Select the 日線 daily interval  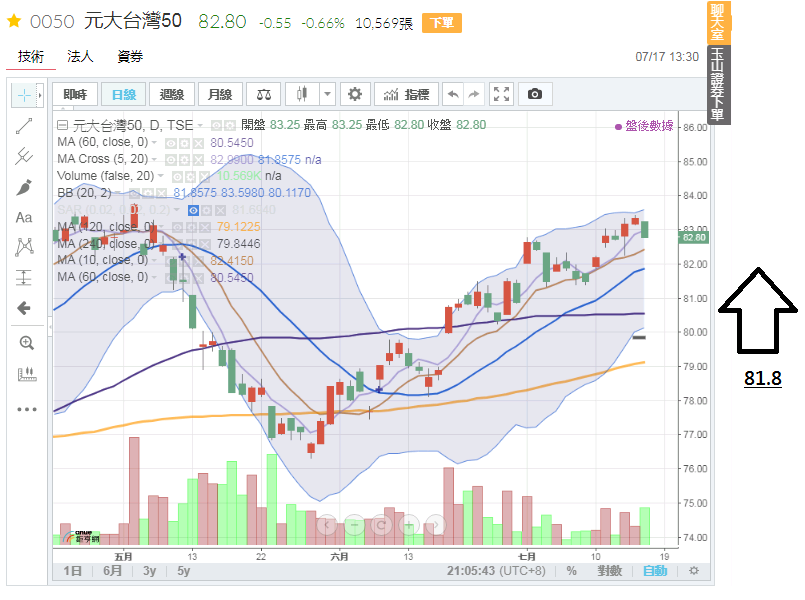coord(124,94)
